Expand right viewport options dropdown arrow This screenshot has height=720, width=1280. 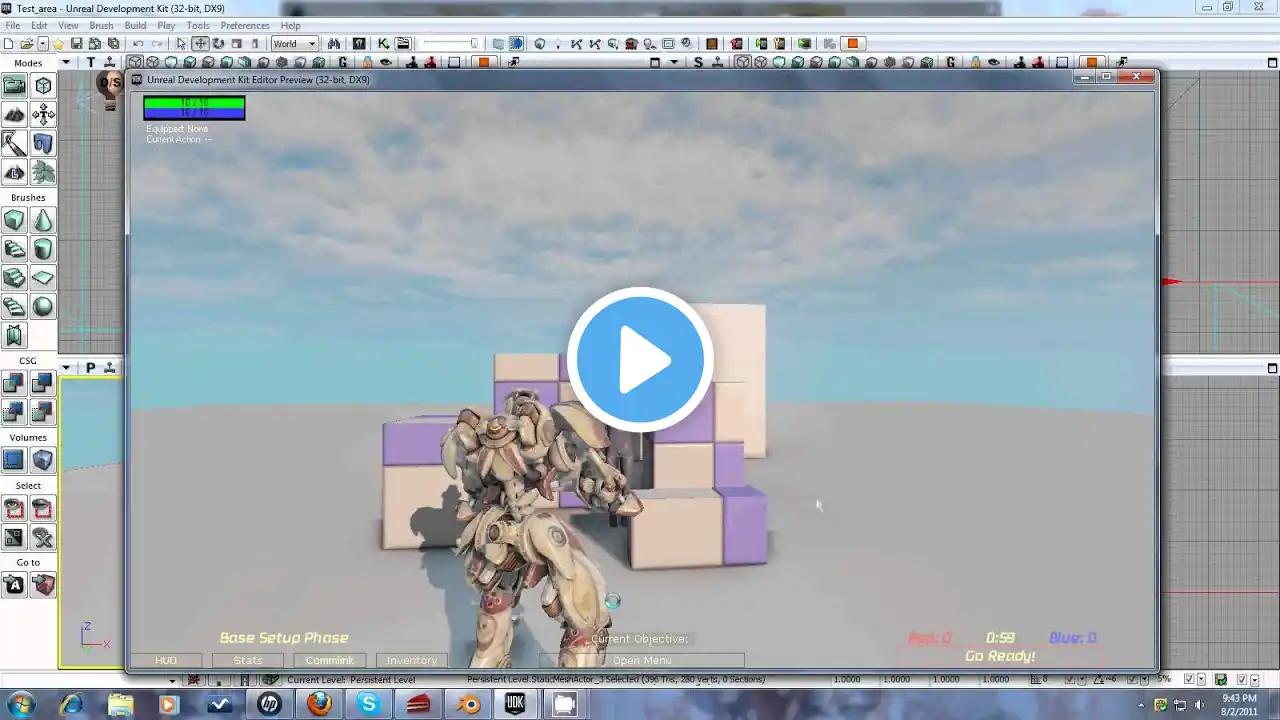(x=674, y=63)
